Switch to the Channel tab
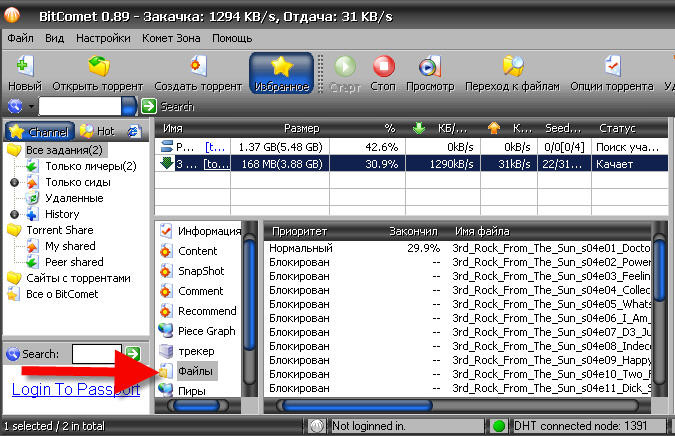Screen dimensions: 675x436 [x=40, y=131]
